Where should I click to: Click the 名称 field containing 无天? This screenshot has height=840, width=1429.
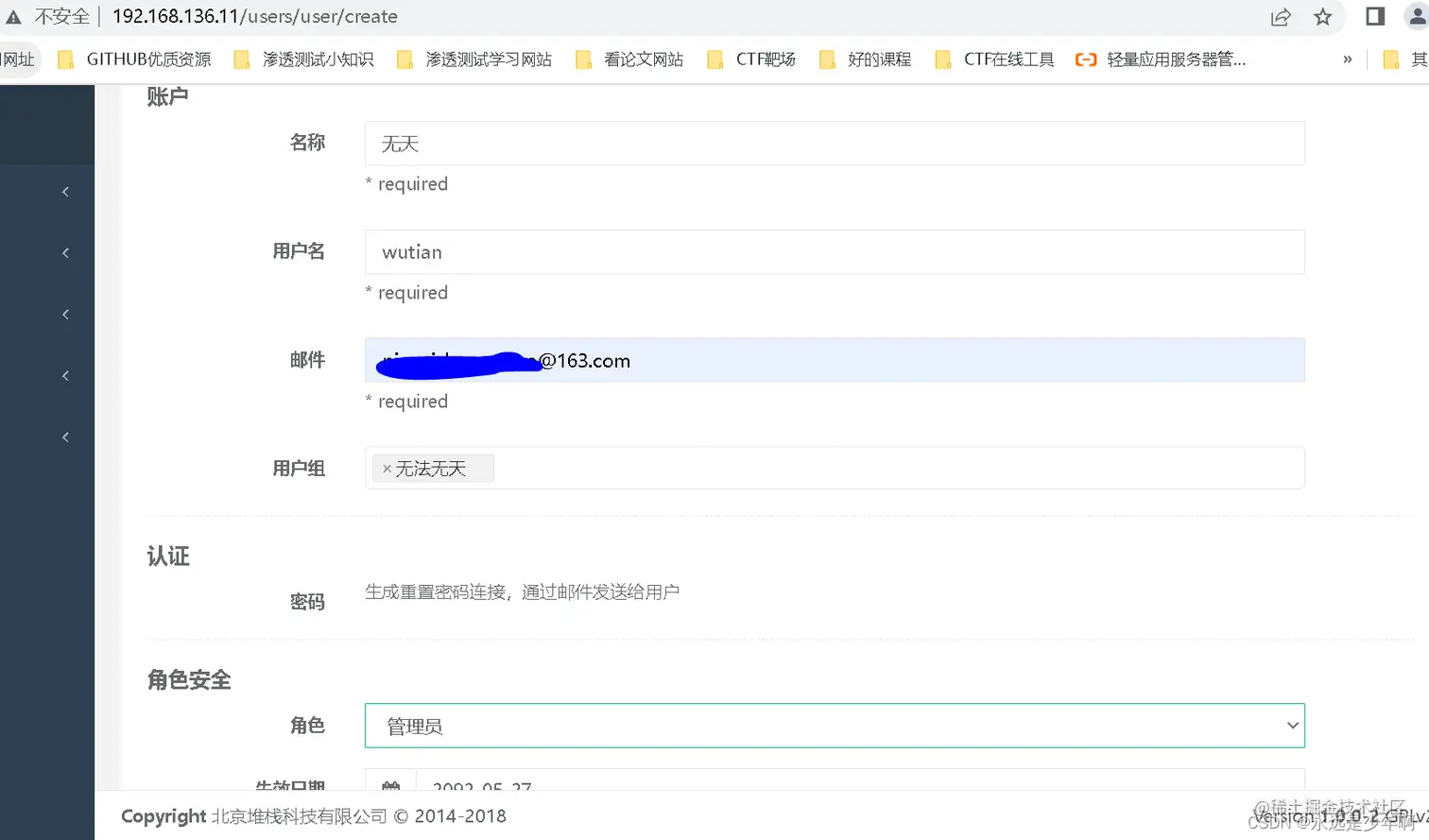coord(835,144)
